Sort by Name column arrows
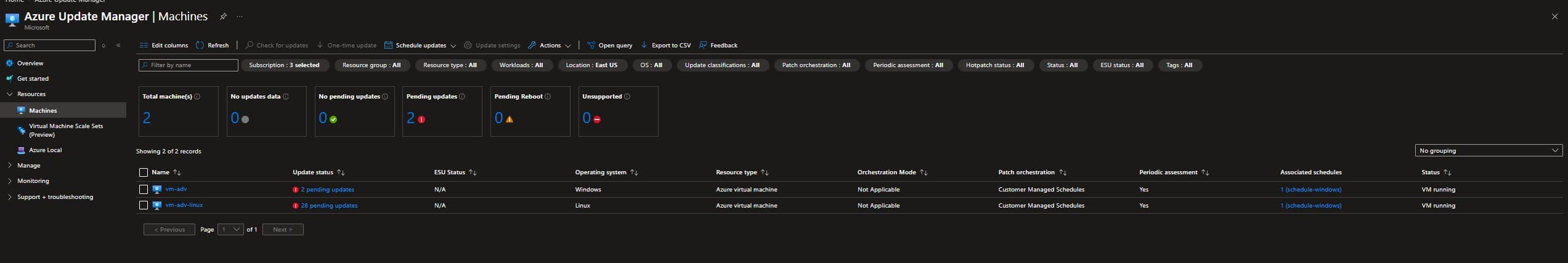The width and height of the screenshot is (1568, 263). tap(177, 172)
